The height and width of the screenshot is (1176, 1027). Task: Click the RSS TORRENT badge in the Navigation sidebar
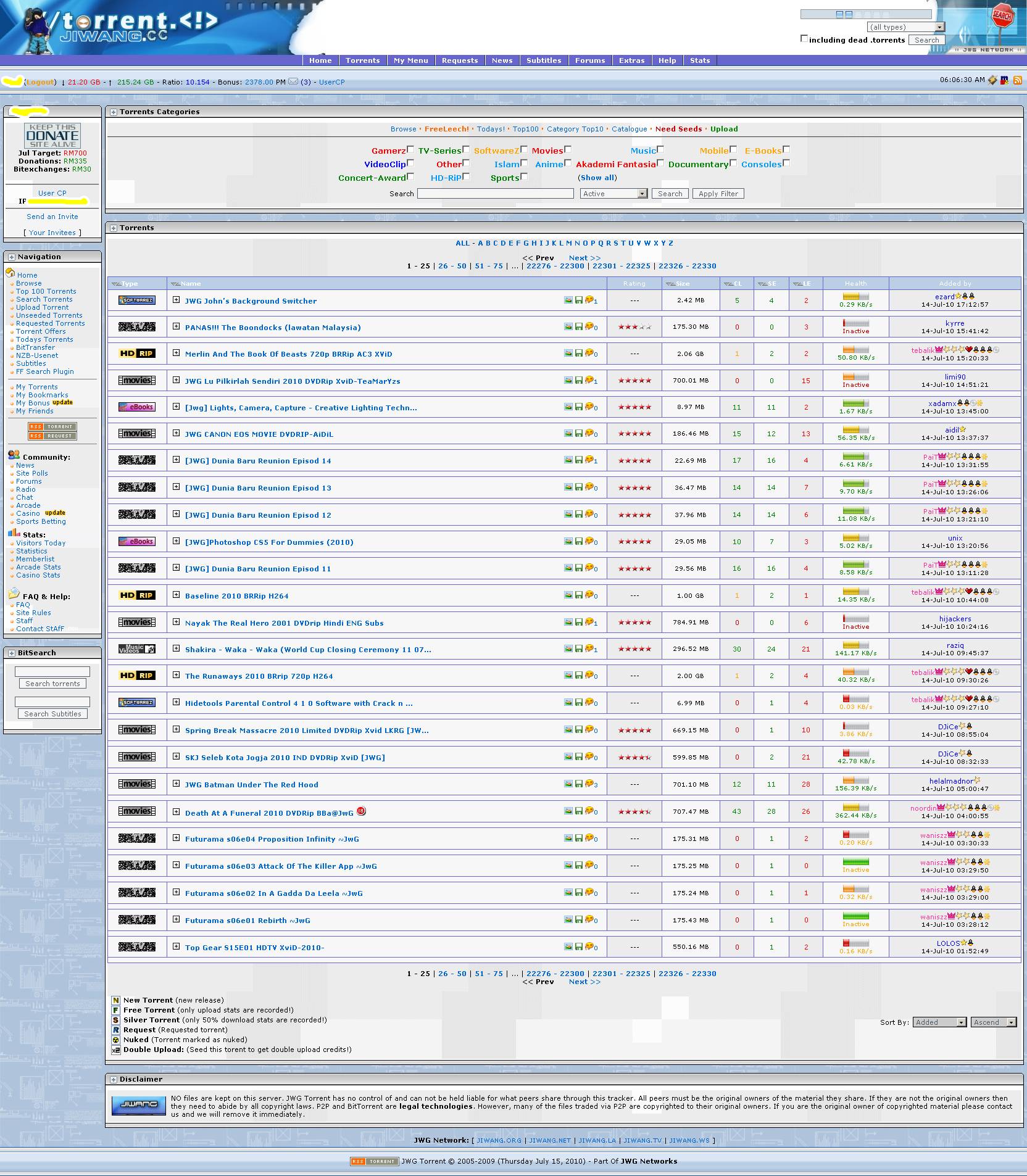(x=52, y=426)
